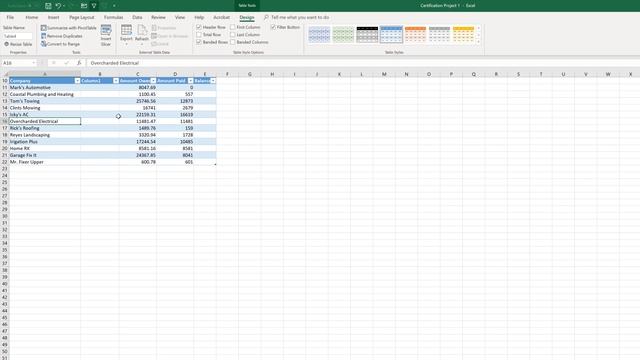Click the formula bar text
640x360 pixels.
(x=115, y=63)
